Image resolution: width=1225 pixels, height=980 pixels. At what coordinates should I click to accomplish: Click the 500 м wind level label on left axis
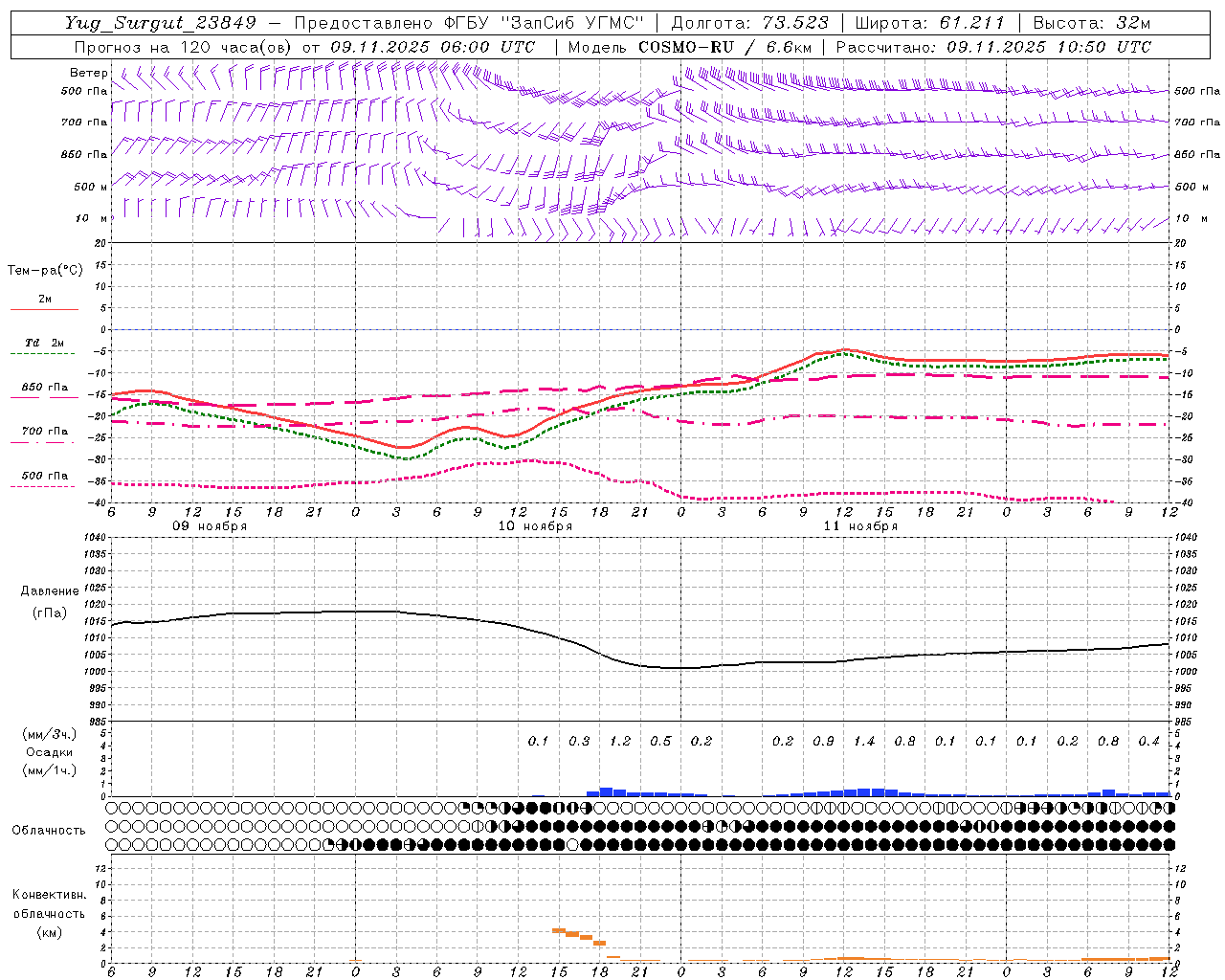91,187
